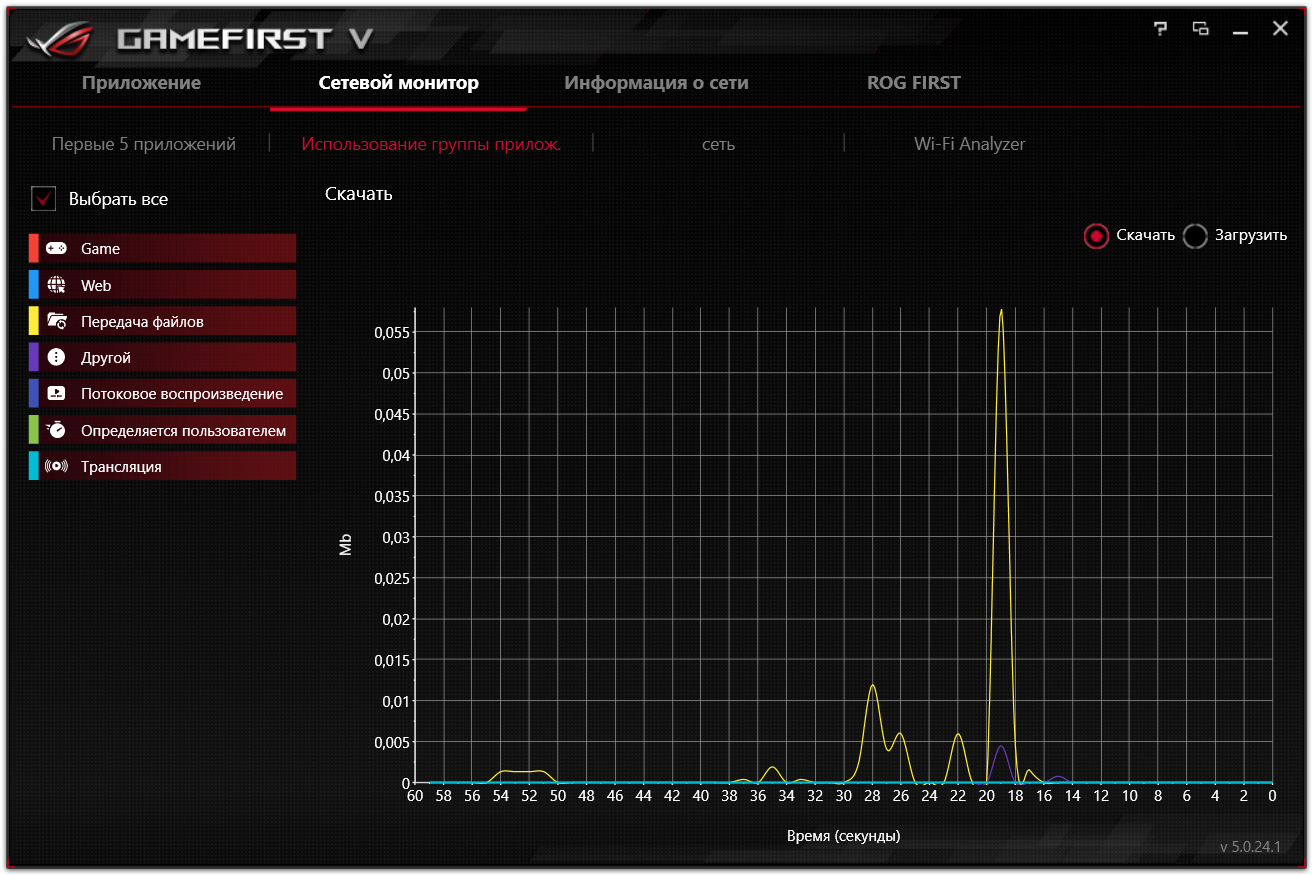The height and width of the screenshot is (875, 1313).
Task: Click the green Определяется пользователем color swatch
Action: pyautogui.click(x=34, y=430)
